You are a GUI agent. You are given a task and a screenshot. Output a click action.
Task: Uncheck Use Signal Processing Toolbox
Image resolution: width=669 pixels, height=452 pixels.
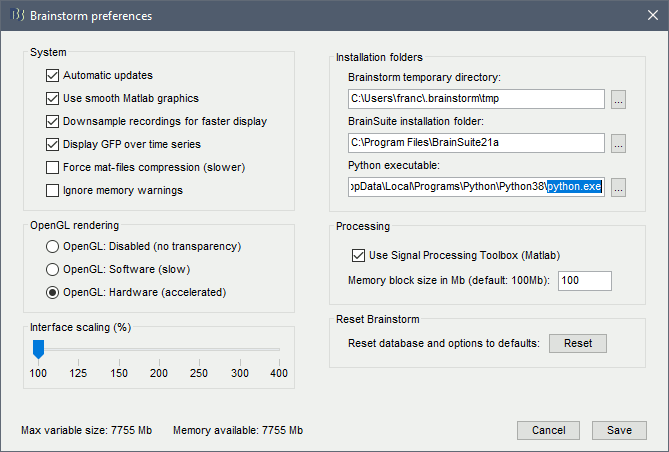pyautogui.click(x=359, y=256)
